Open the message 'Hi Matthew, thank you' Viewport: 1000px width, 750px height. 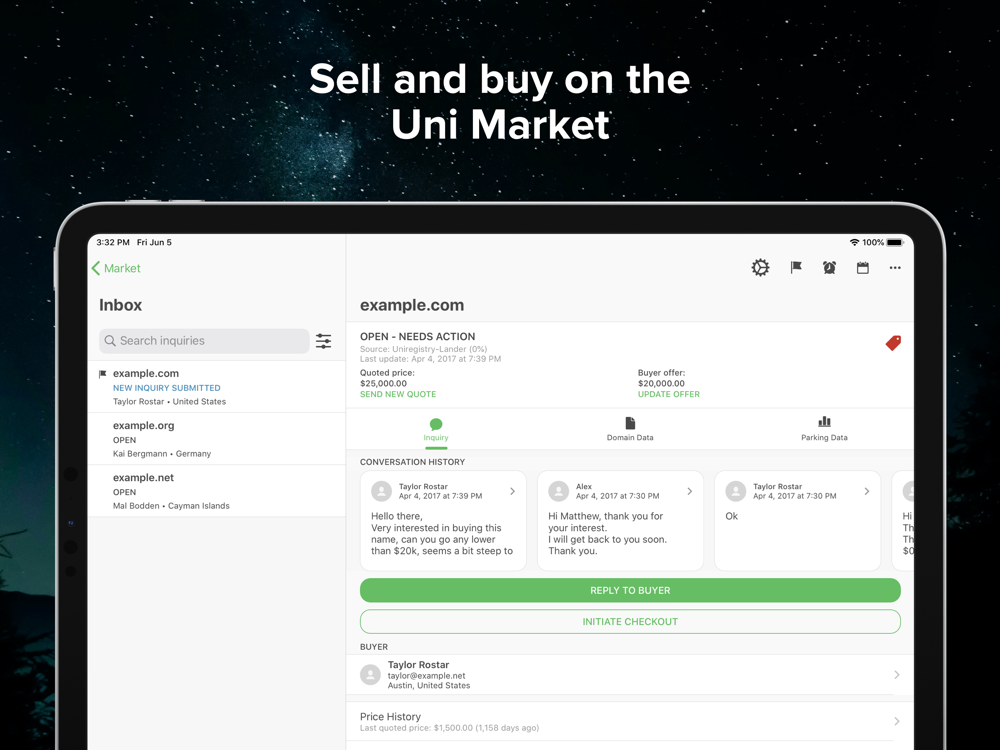621,521
